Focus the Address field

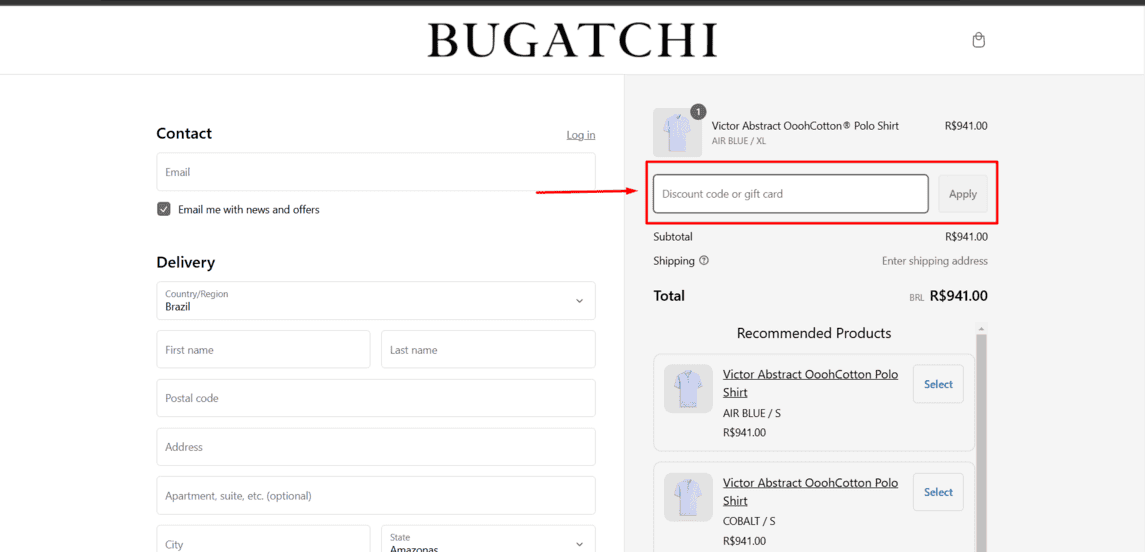click(x=376, y=447)
